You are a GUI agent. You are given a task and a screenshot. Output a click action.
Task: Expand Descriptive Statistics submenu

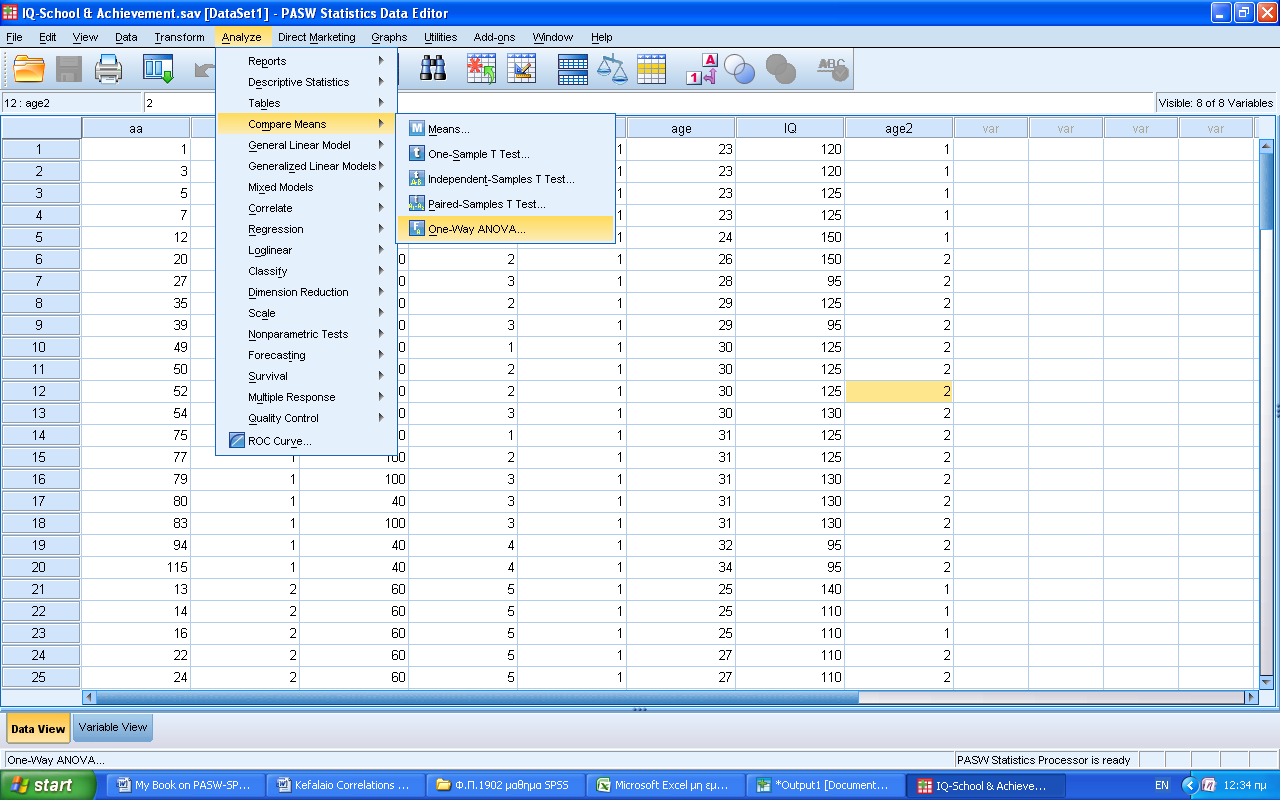[x=307, y=82]
